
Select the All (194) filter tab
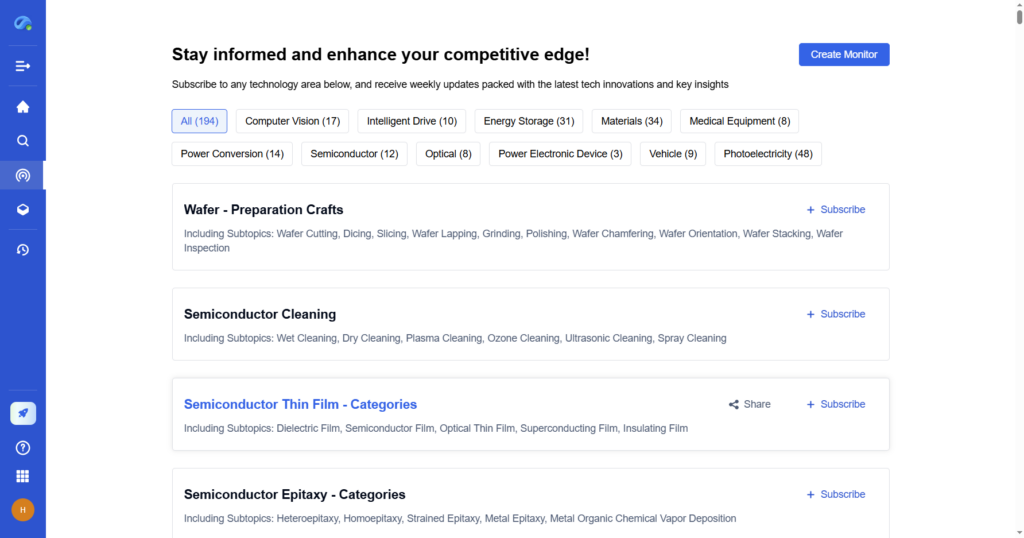click(199, 121)
